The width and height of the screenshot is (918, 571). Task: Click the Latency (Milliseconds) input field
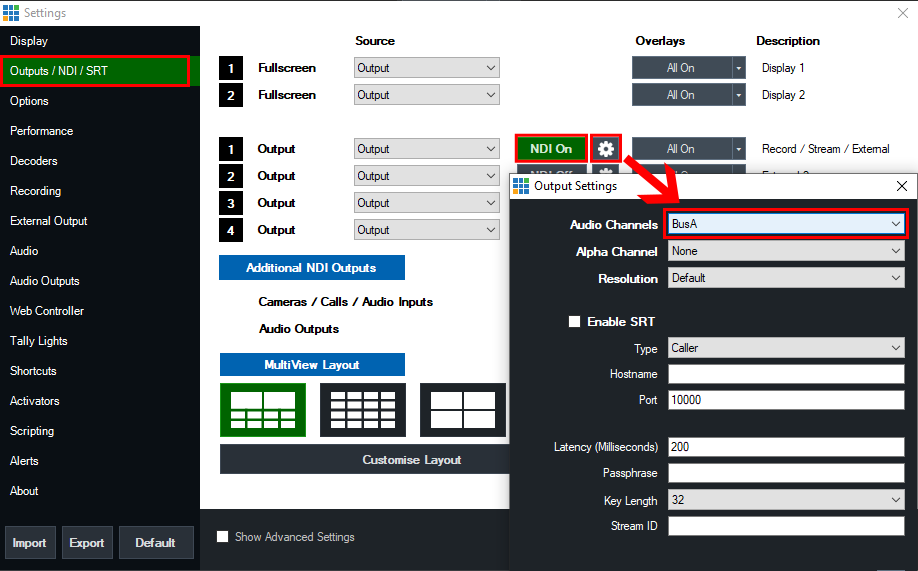tap(786, 447)
